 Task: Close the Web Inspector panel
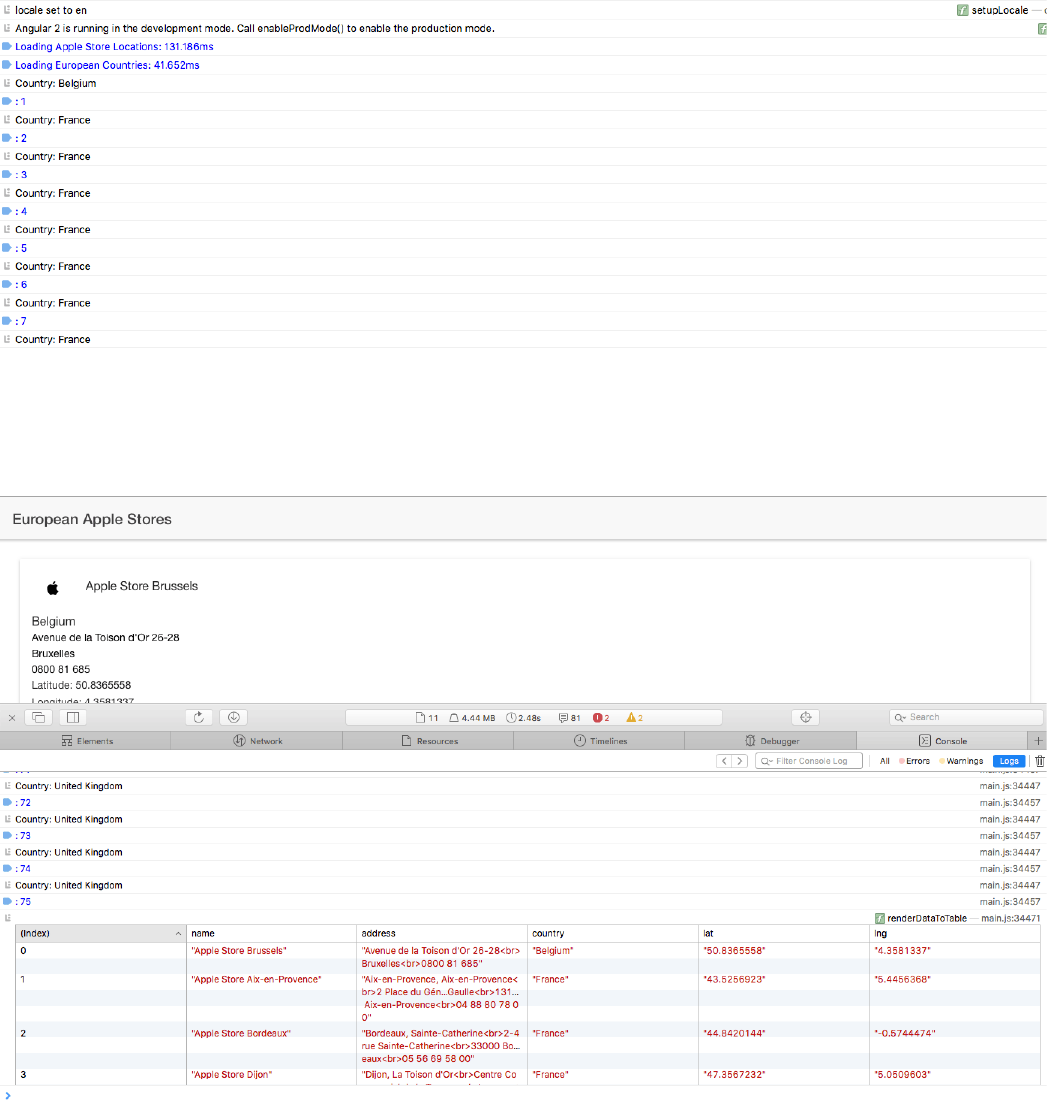12,718
